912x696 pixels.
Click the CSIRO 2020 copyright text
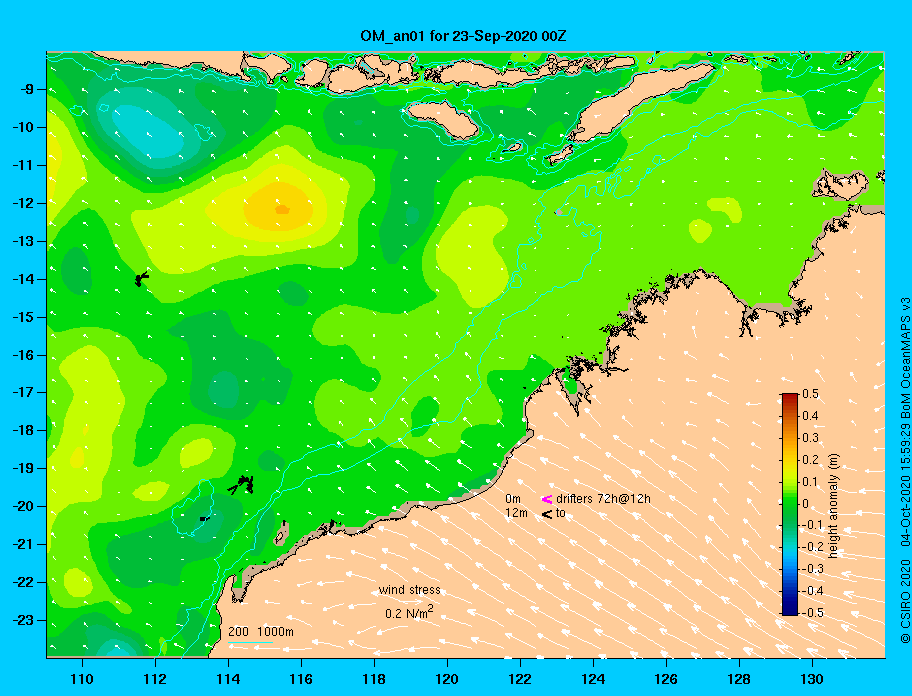[x=905, y=469]
